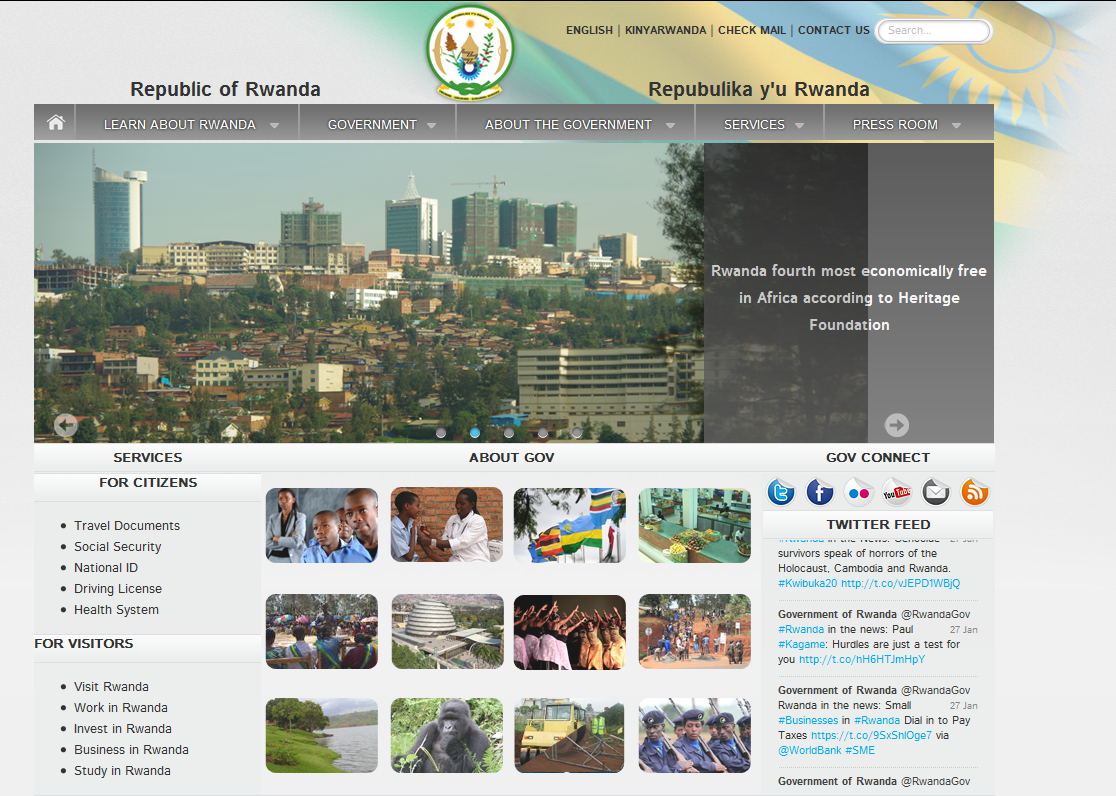The width and height of the screenshot is (1116, 796).
Task: Open the PRESS ROOM menu item
Action: coord(895,125)
